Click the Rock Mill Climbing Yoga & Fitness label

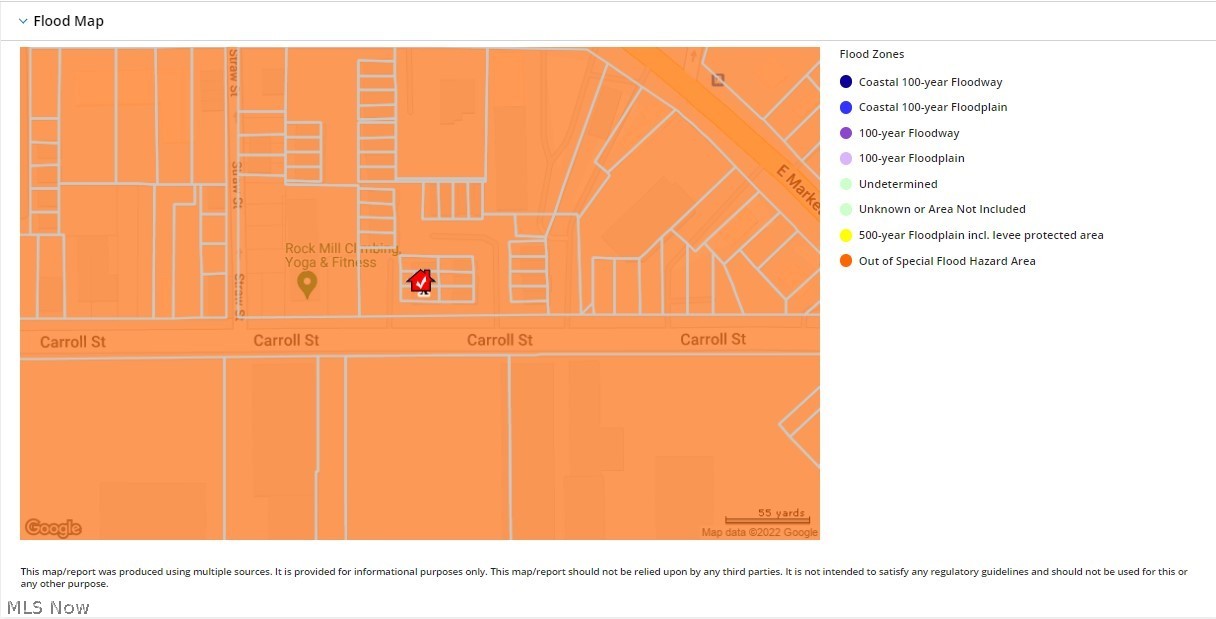pos(331,255)
